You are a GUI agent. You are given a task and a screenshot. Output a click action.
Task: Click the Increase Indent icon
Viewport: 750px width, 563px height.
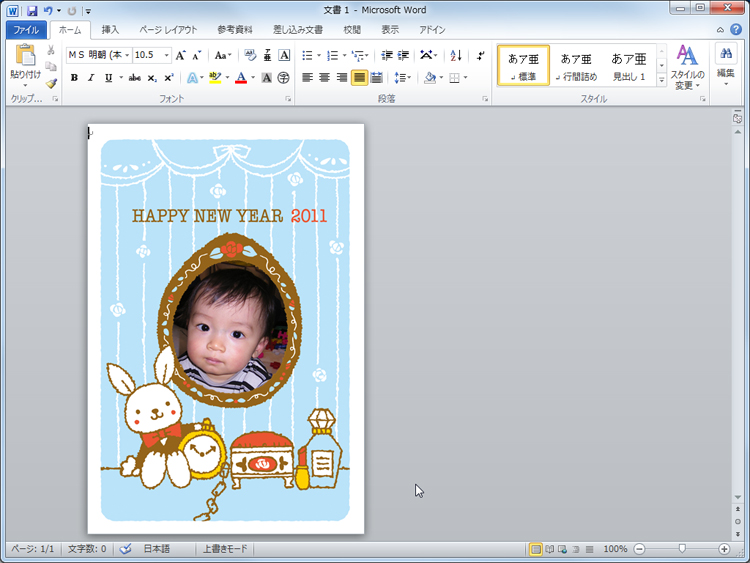pos(404,55)
